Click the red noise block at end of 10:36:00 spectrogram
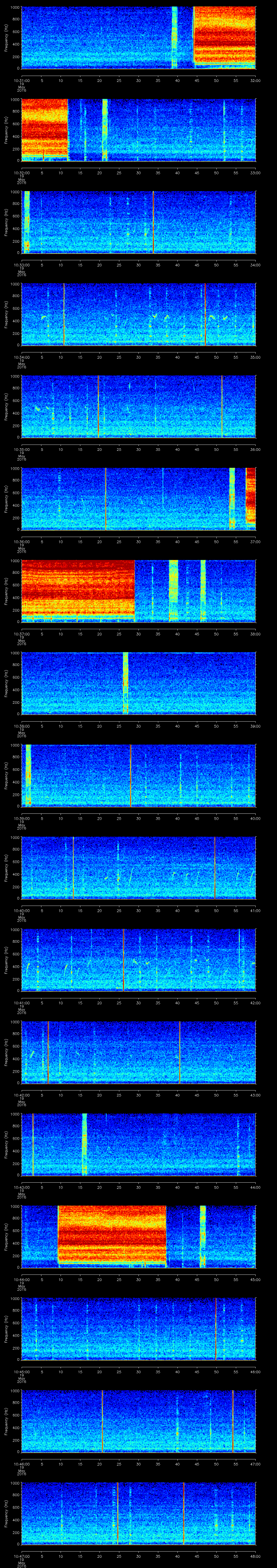277x1568 pixels. click(x=250, y=495)
